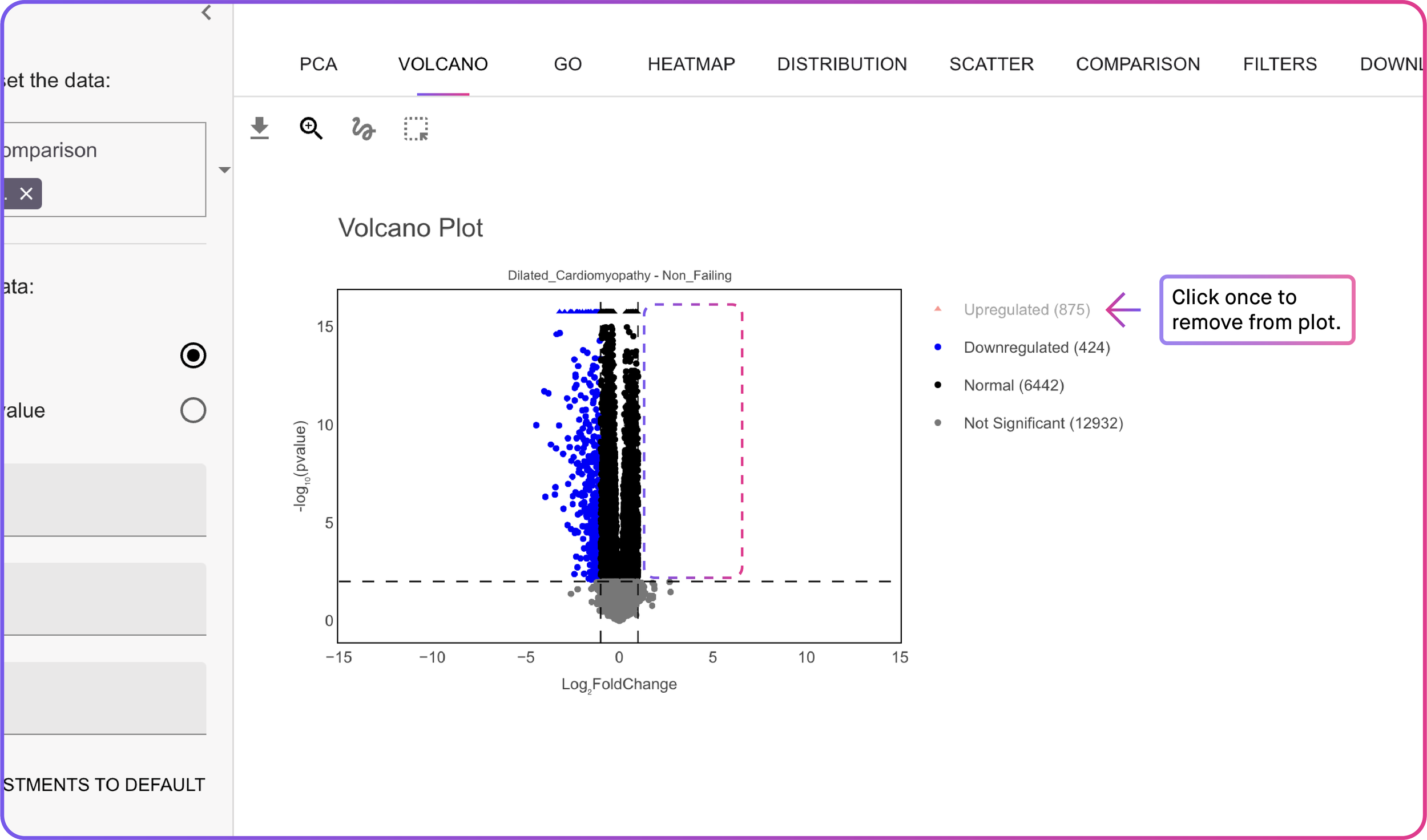Switch to the GO analysis tab
This screenshot has width=1427, height=840.
click(x=567, y=64)
